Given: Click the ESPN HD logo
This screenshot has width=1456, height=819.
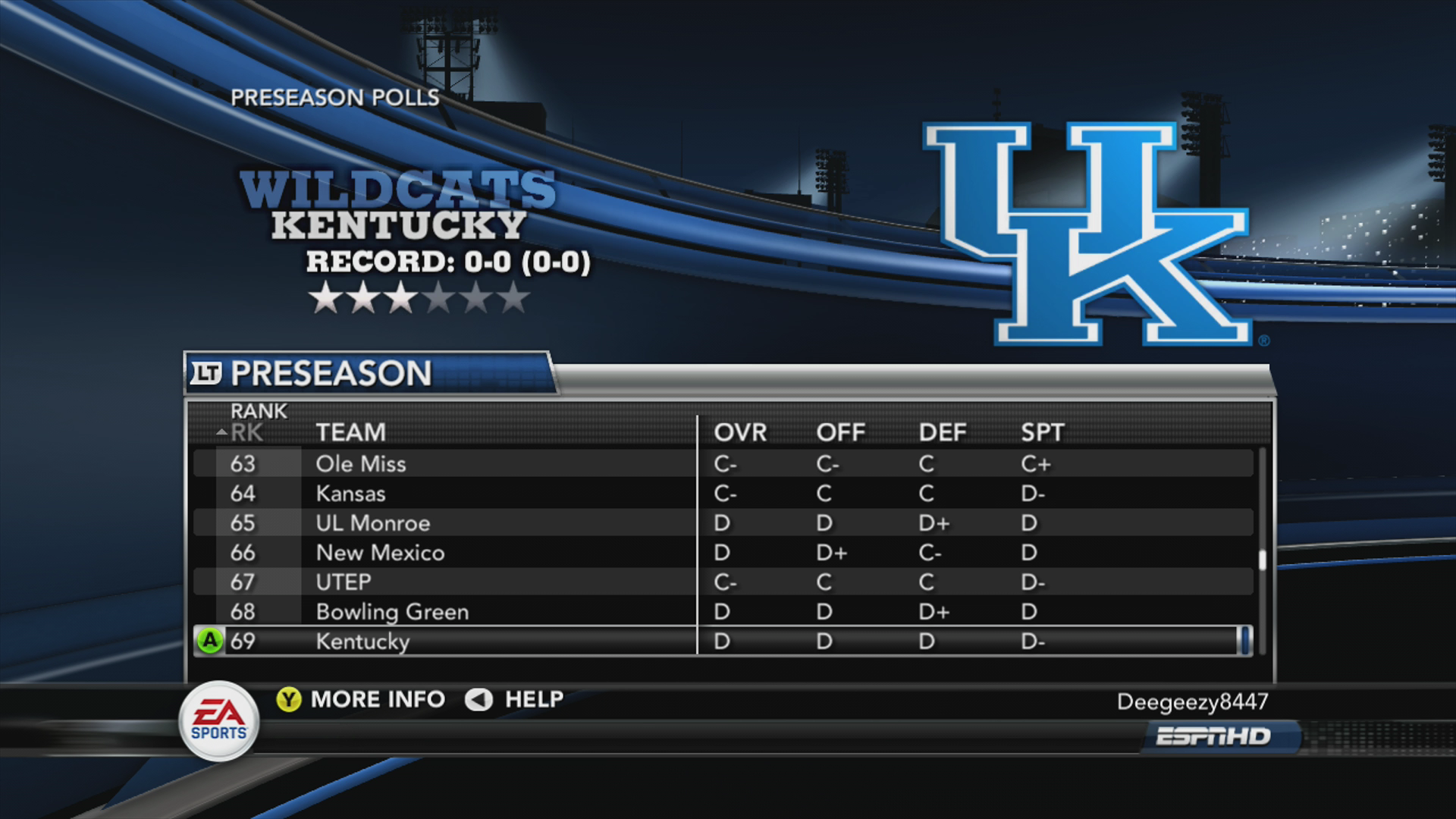Looking at the screenshot, I should (x=1213, y=736).
